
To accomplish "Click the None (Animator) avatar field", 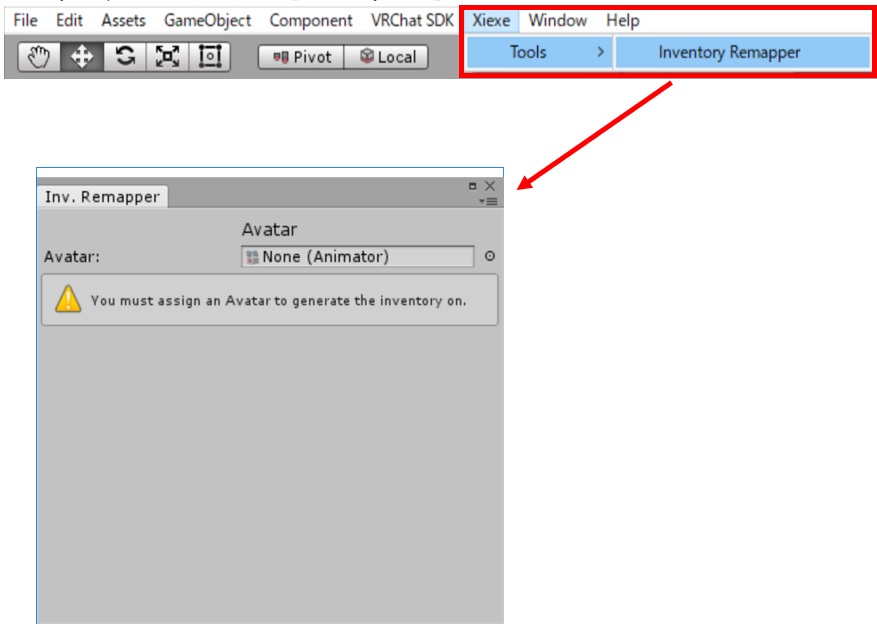I will [358, 257].
